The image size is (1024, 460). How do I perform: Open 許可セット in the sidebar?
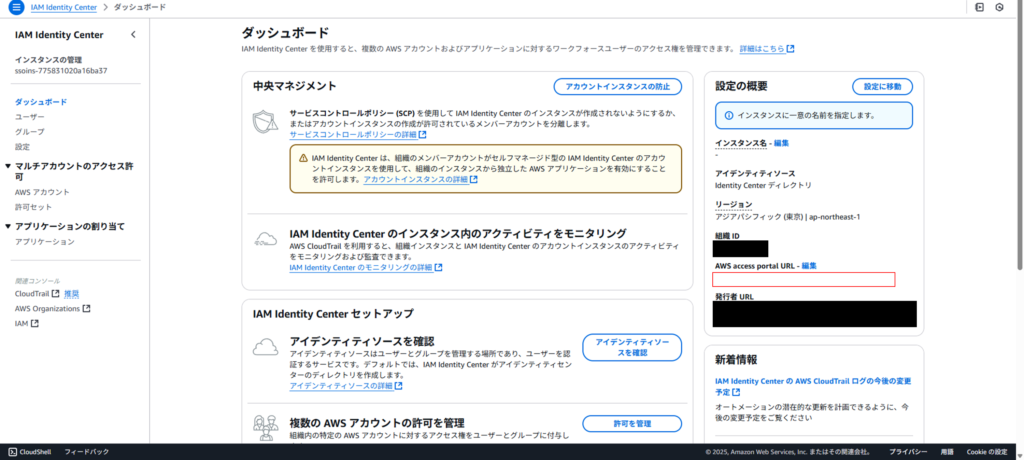33,207
